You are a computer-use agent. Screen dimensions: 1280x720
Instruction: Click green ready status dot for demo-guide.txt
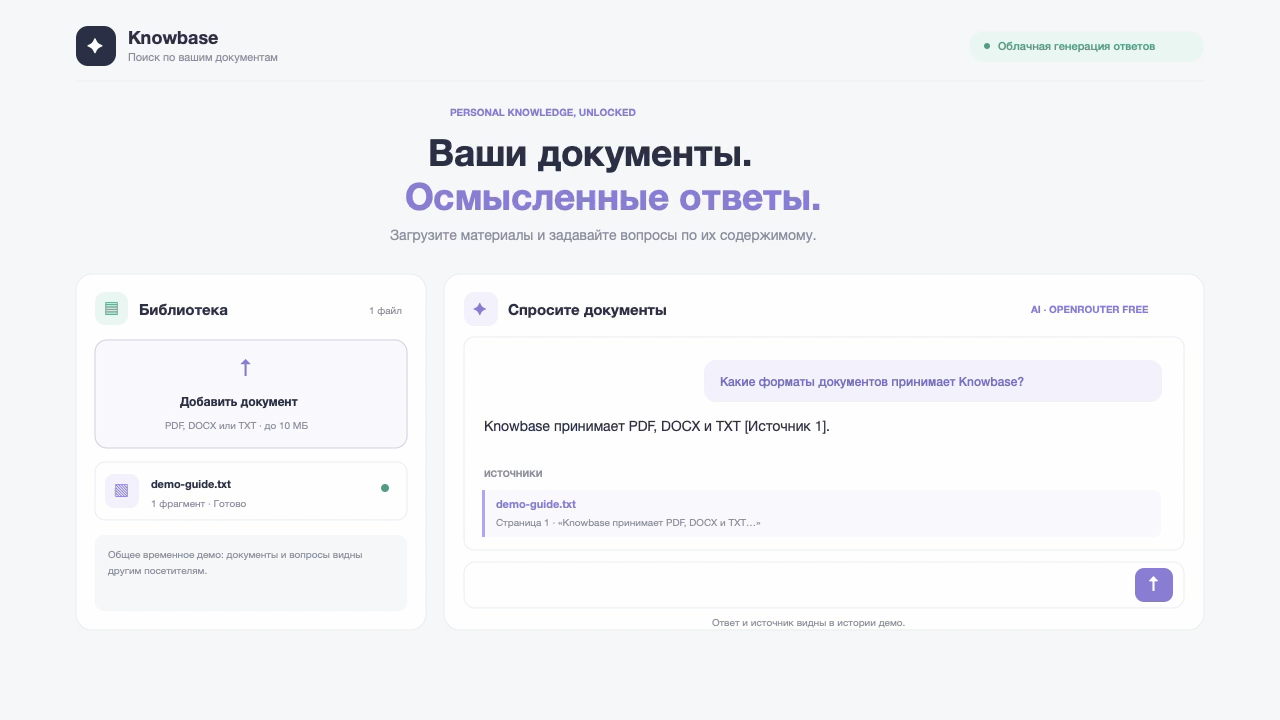click(x=385, y=488)
